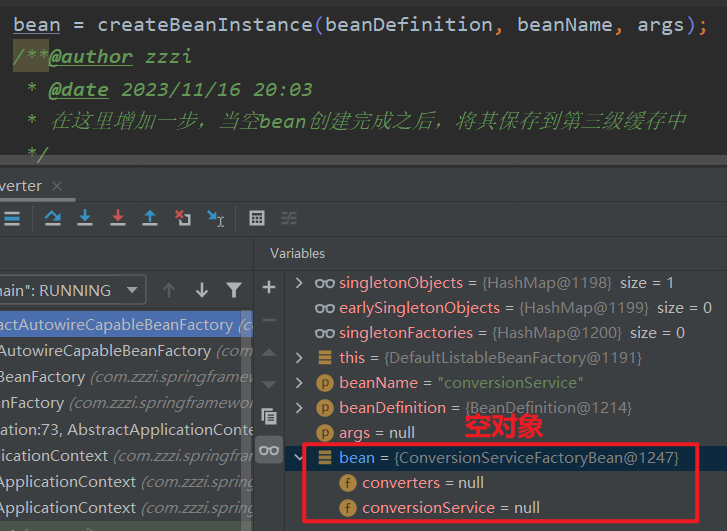Image resolution: width=727 pixels, height=531 pixels.
Task: Expand the this variable node
Action: click(x=298, y=358)
